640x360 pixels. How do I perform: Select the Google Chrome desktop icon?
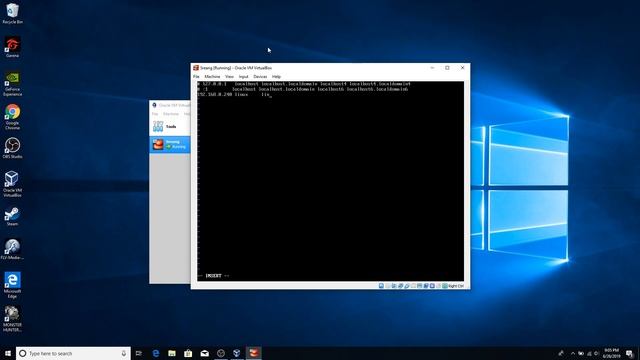click(12, 117)
